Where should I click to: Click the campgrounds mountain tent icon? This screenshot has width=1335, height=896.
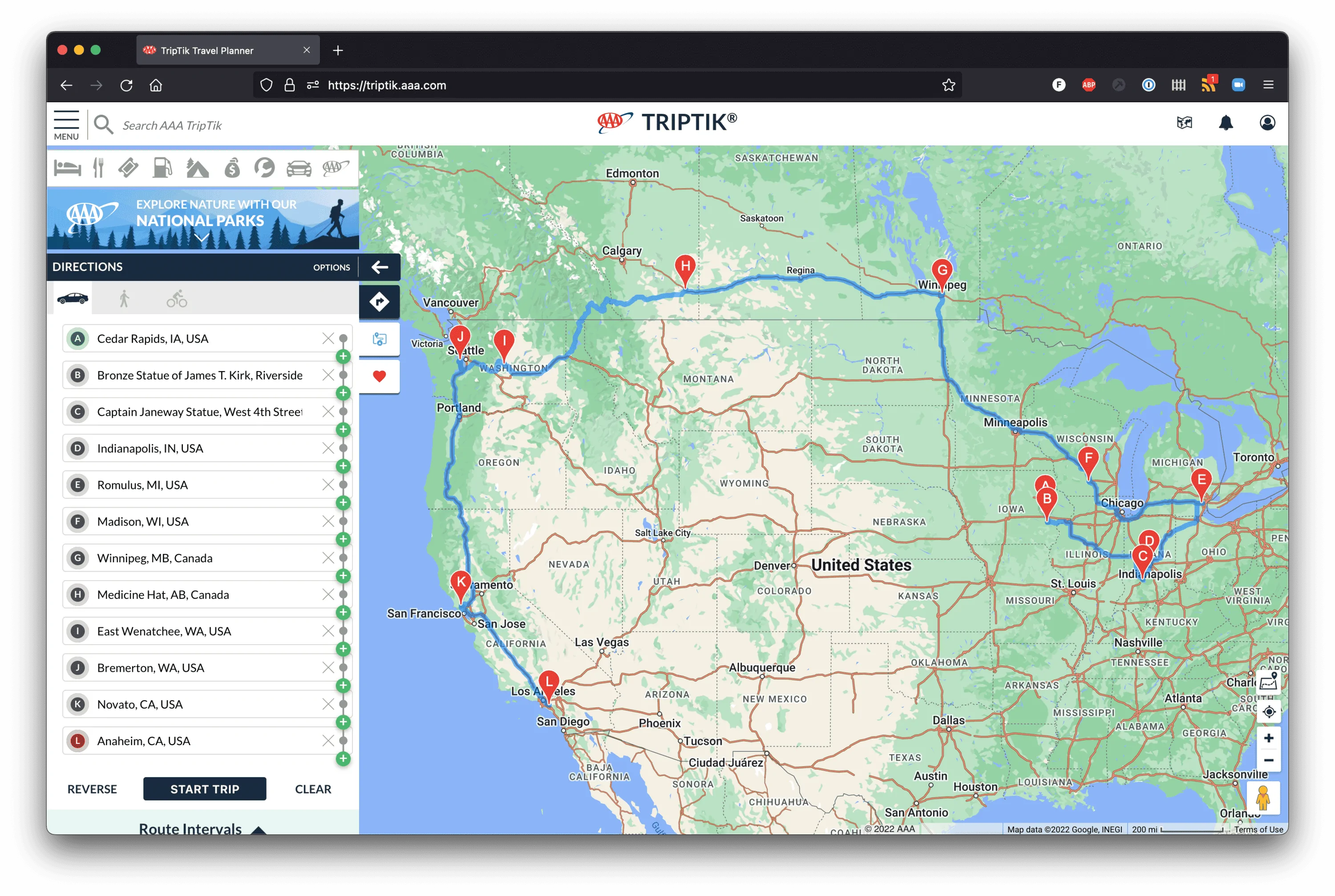(197, 168)
